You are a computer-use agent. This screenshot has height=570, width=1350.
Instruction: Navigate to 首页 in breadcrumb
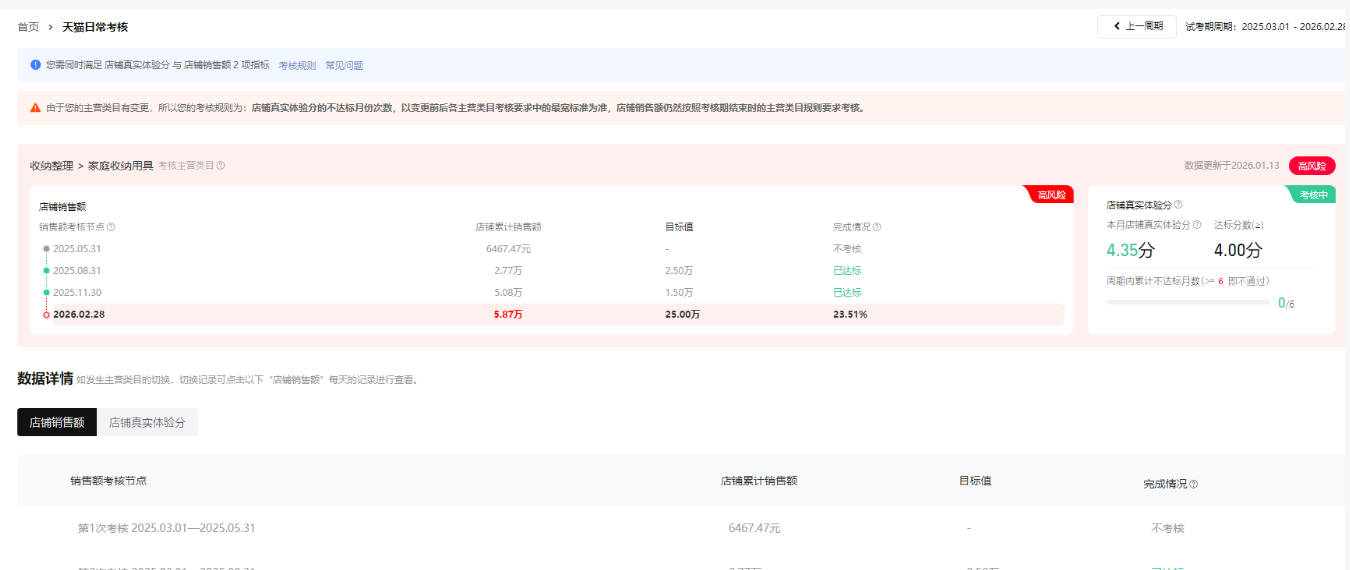coord(28,27)
